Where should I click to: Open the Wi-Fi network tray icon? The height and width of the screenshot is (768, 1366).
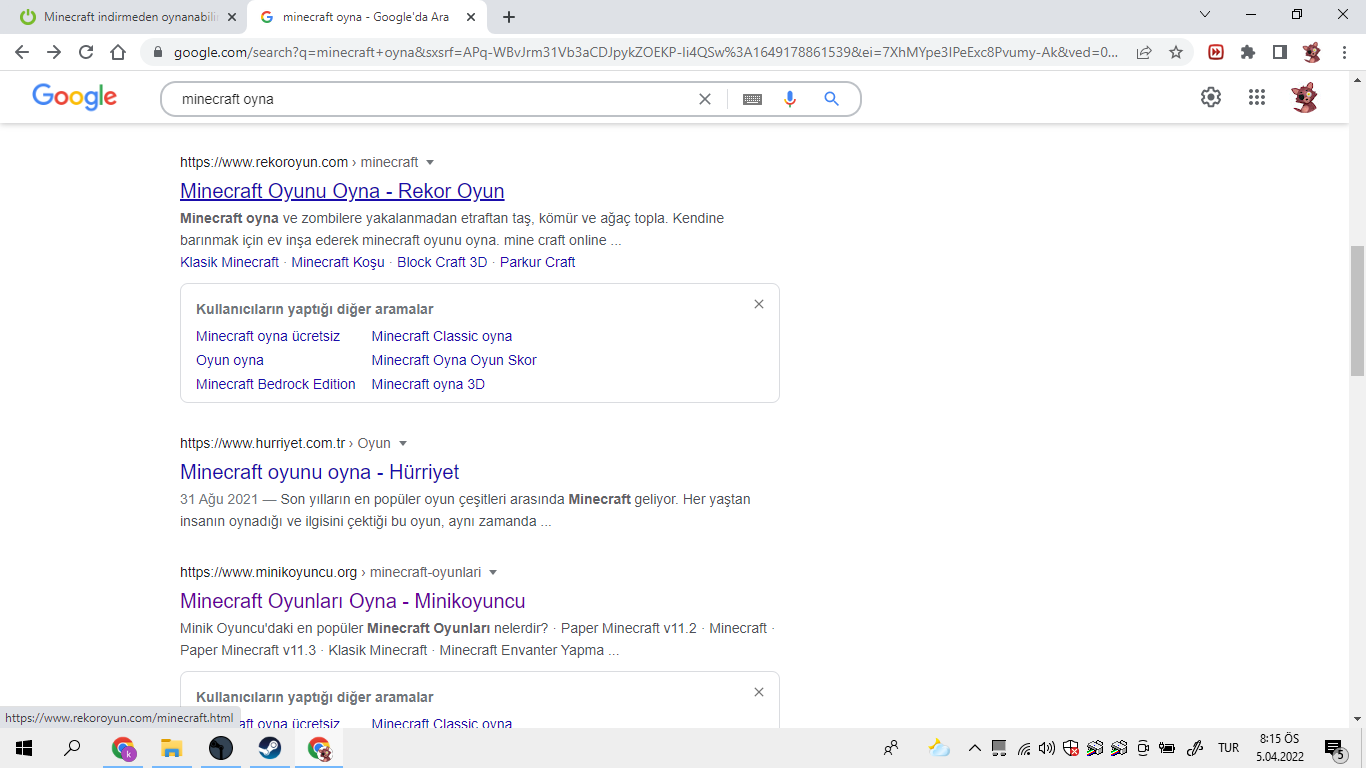click(1024, 748)
